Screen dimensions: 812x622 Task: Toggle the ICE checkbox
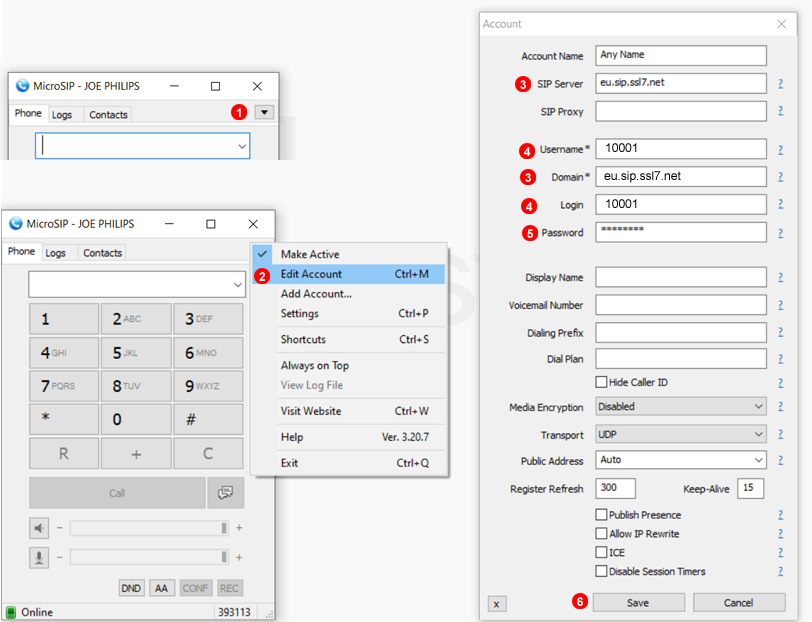[601, 552]
